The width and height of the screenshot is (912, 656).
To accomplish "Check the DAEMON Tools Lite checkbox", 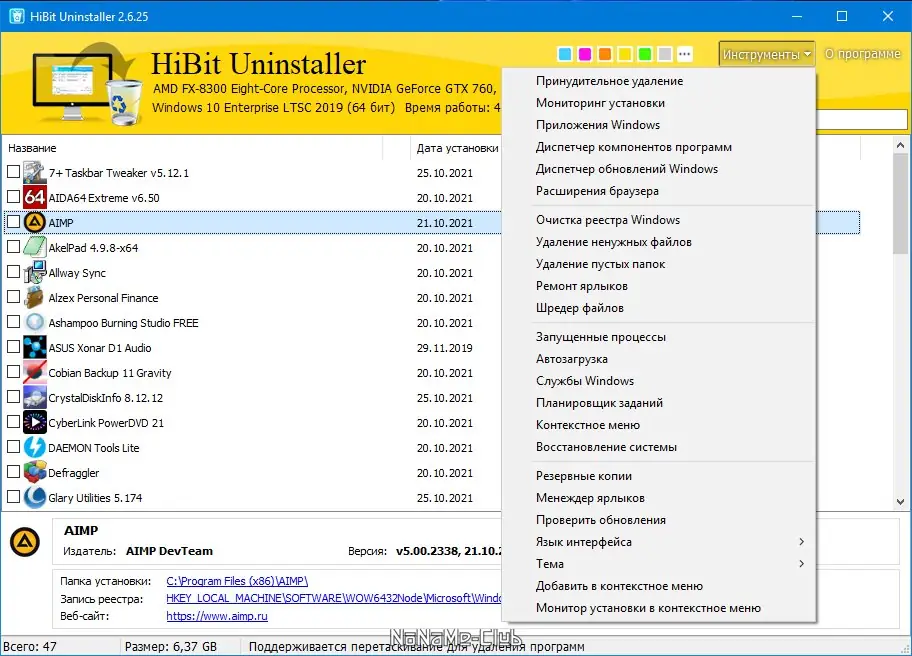I will pos(13,447).
